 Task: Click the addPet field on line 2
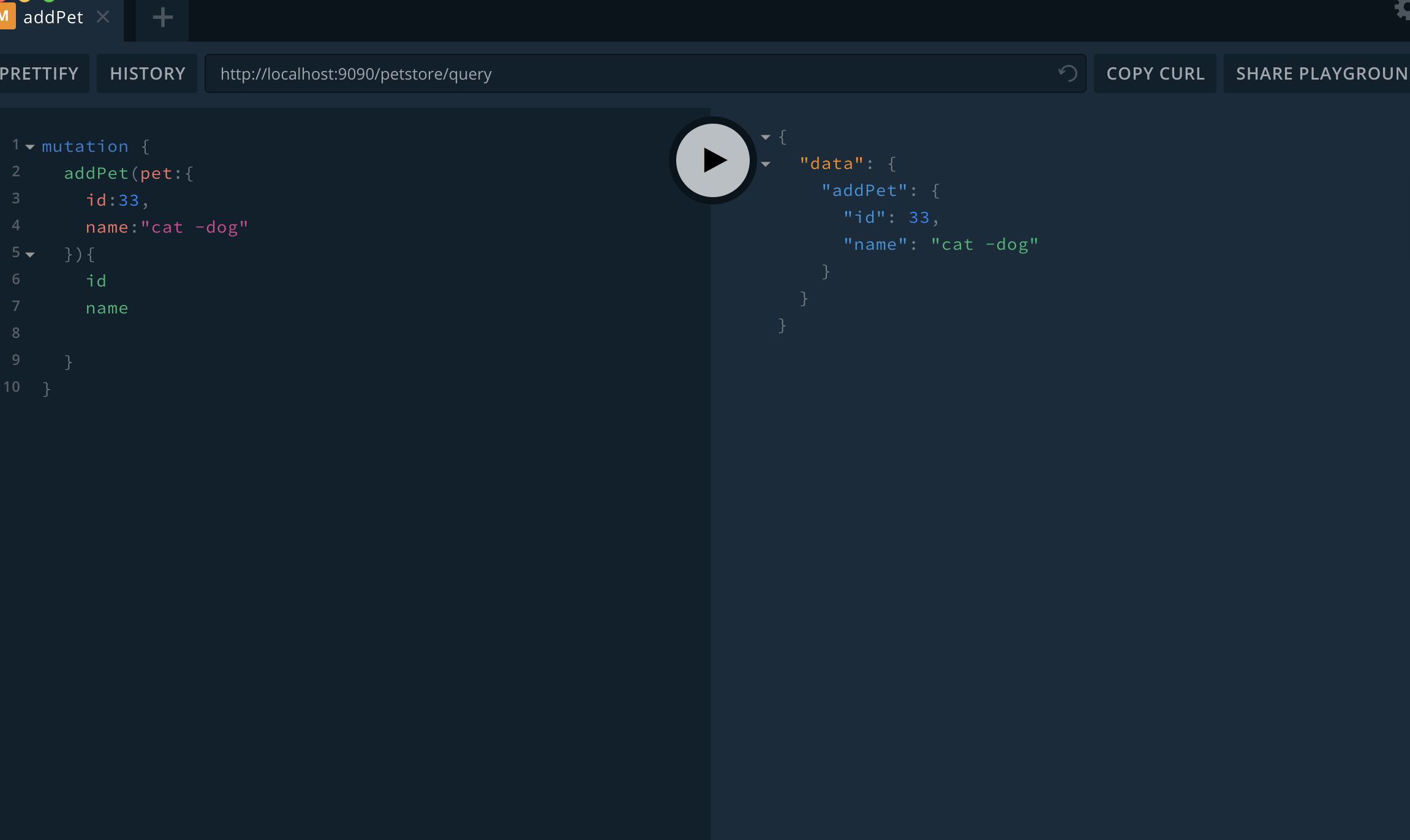coord(96,173)
